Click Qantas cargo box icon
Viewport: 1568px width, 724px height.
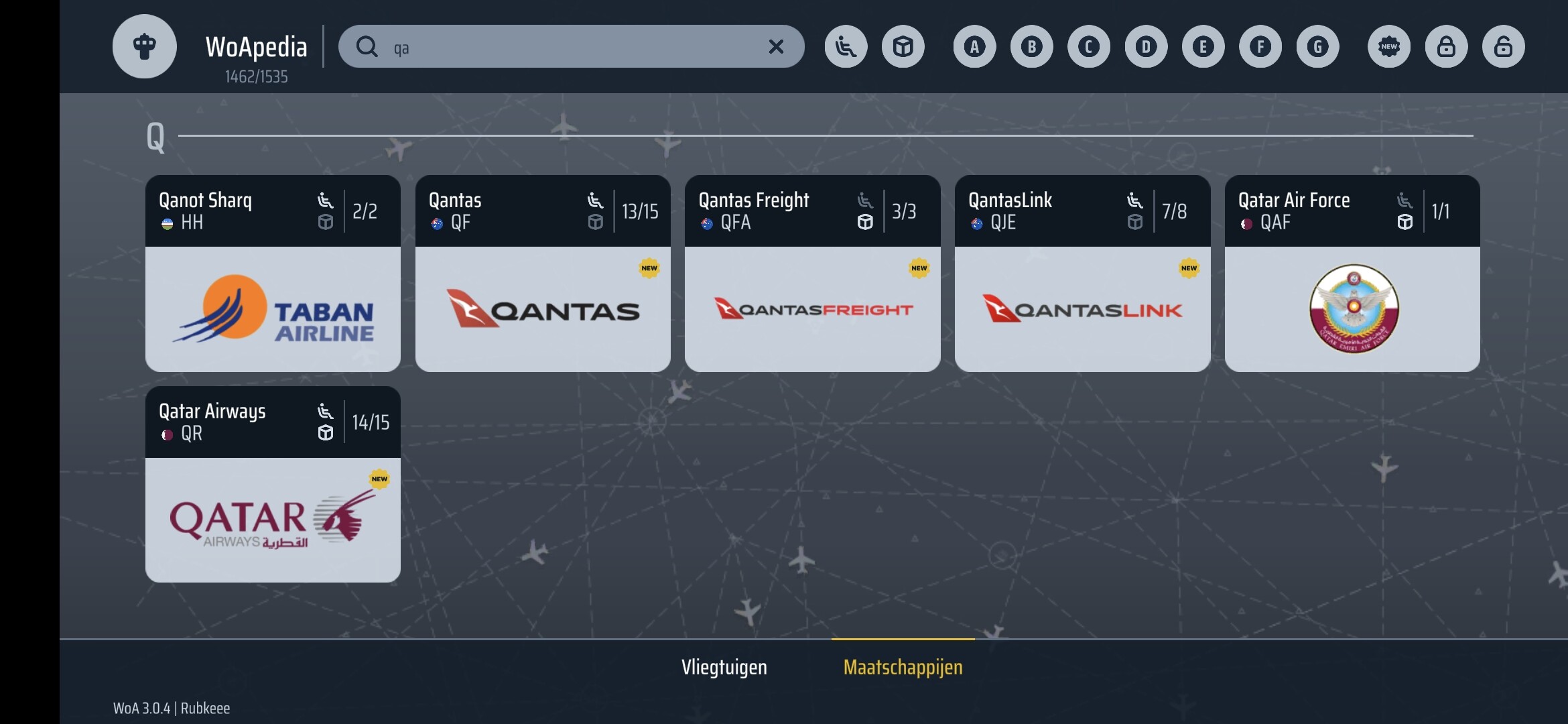pyautogui.click(x=595, y=223)
